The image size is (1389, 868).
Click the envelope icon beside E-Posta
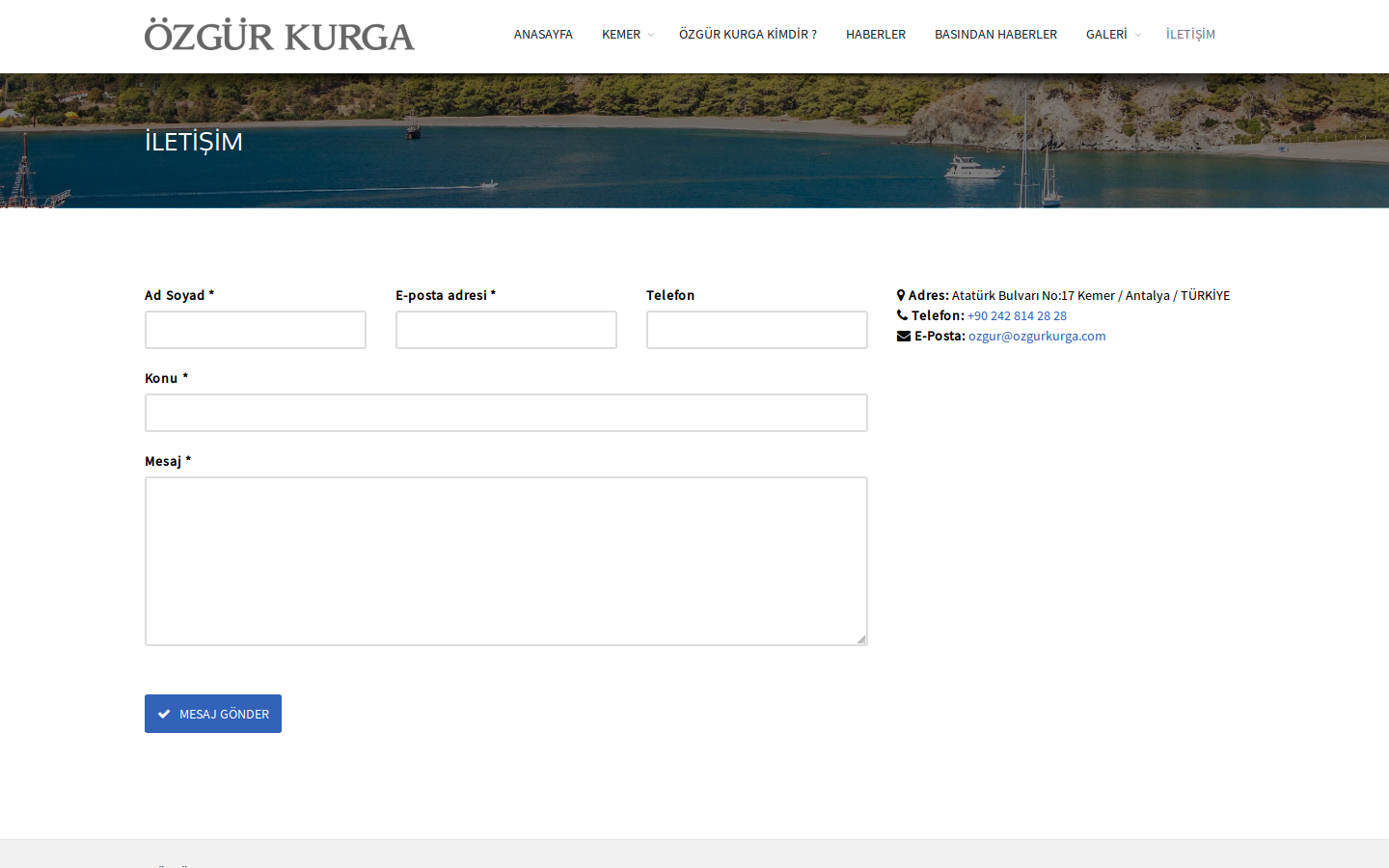[904, 336]
